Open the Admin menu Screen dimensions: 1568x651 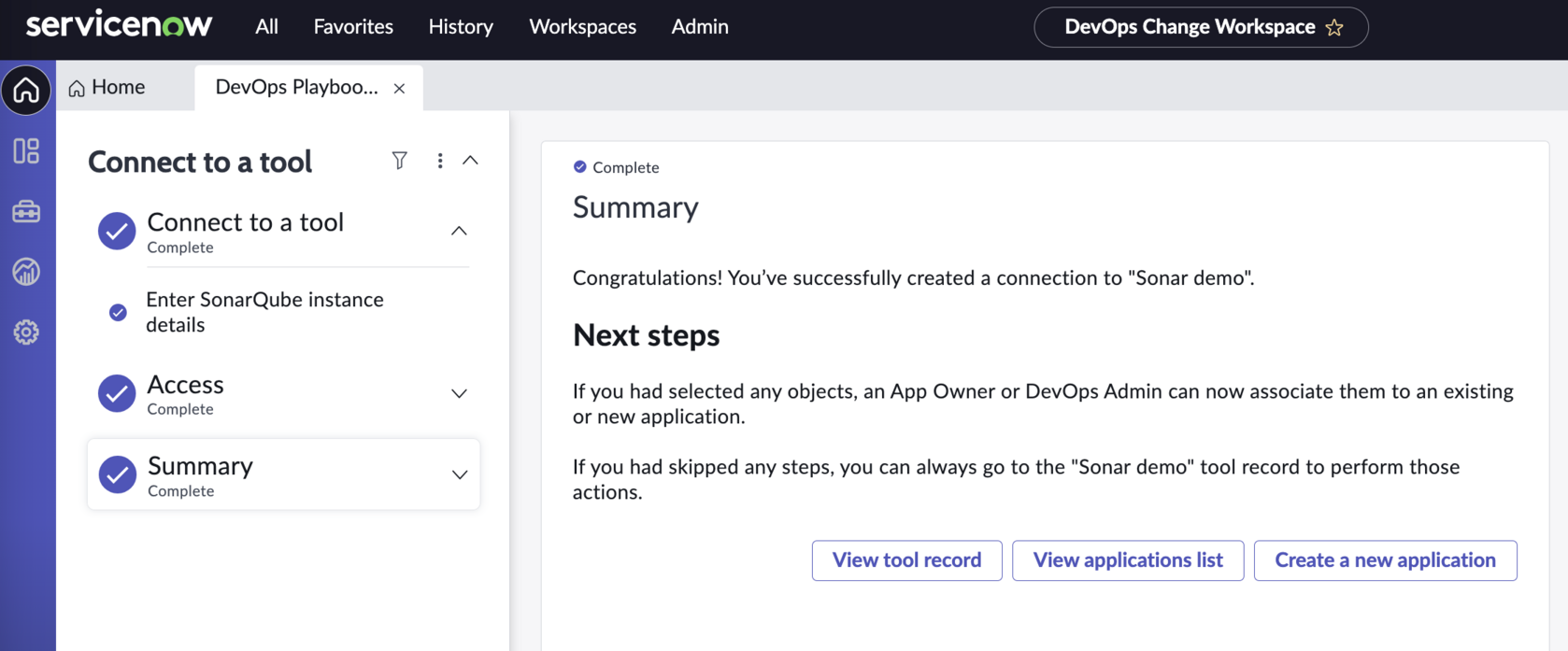pyautogui.click(x=700, y=27)
